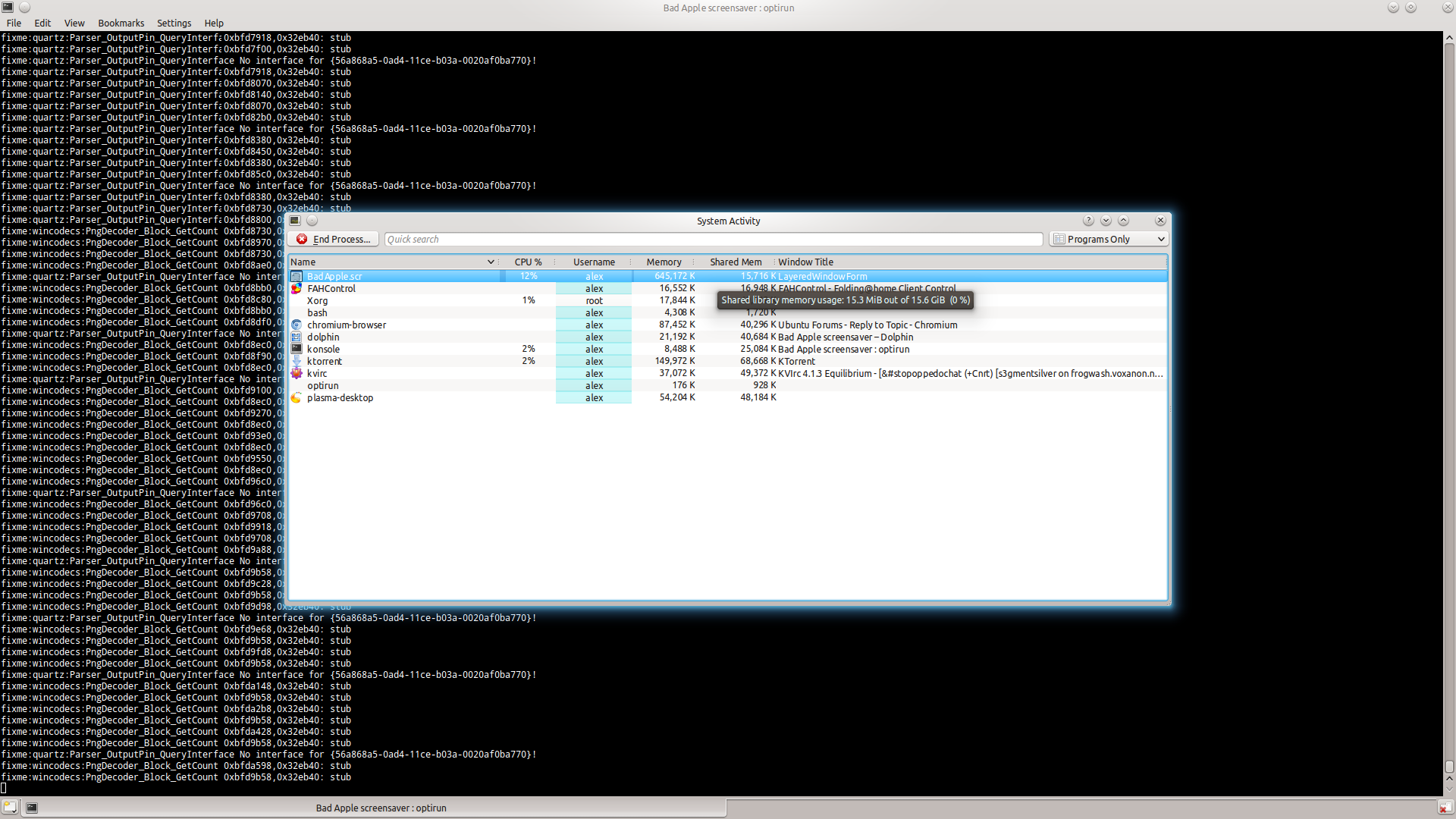Click the Konsole window menu icon in titlebar

coord(8,8)
